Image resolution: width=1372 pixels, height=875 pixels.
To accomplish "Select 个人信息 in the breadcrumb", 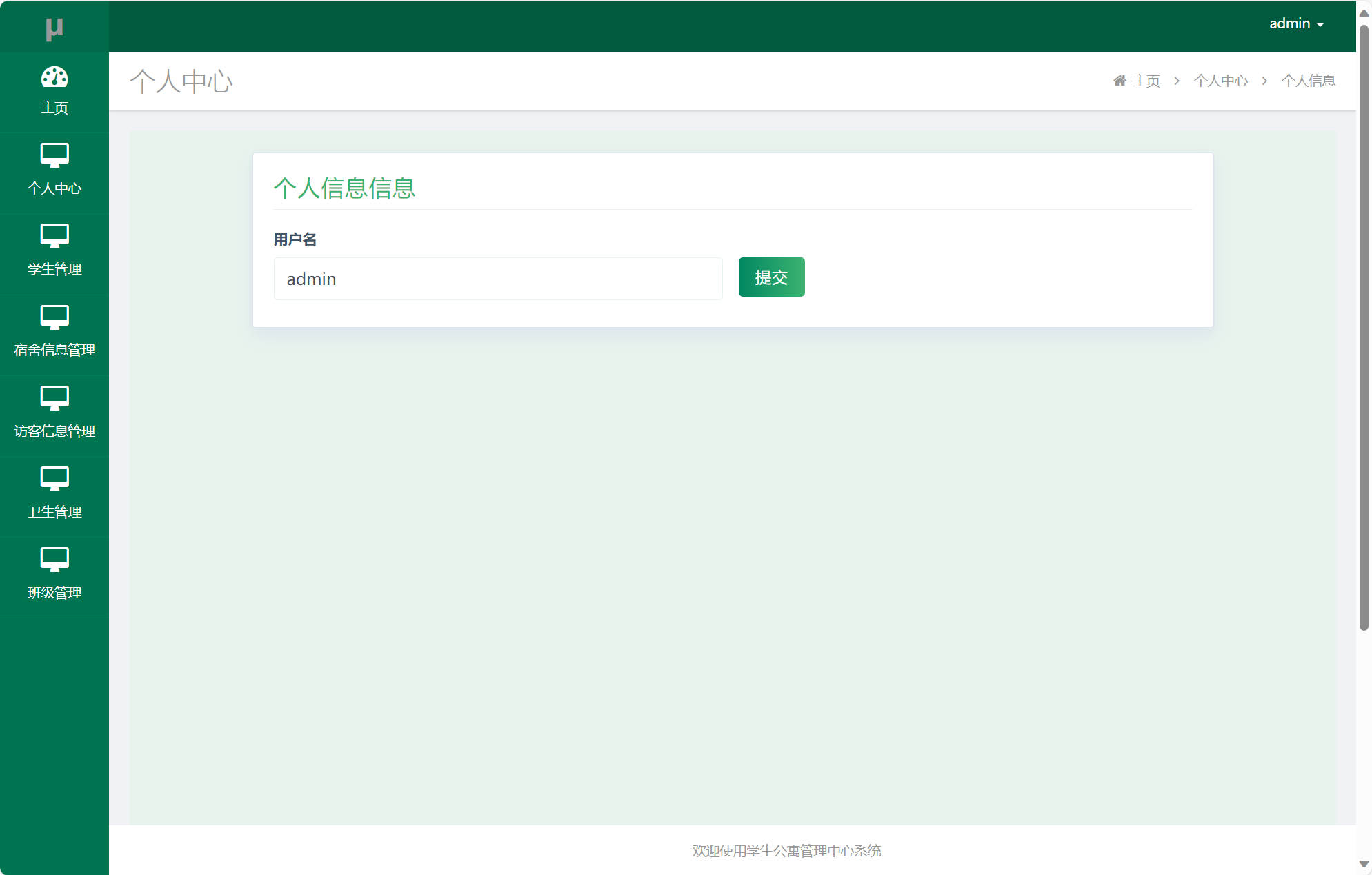I will (1309, 80).
